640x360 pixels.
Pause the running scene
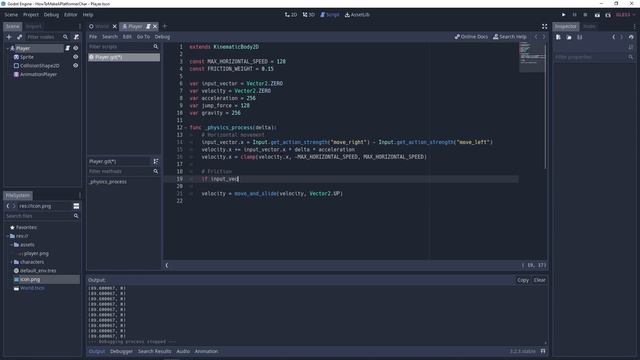pos(574,15)
